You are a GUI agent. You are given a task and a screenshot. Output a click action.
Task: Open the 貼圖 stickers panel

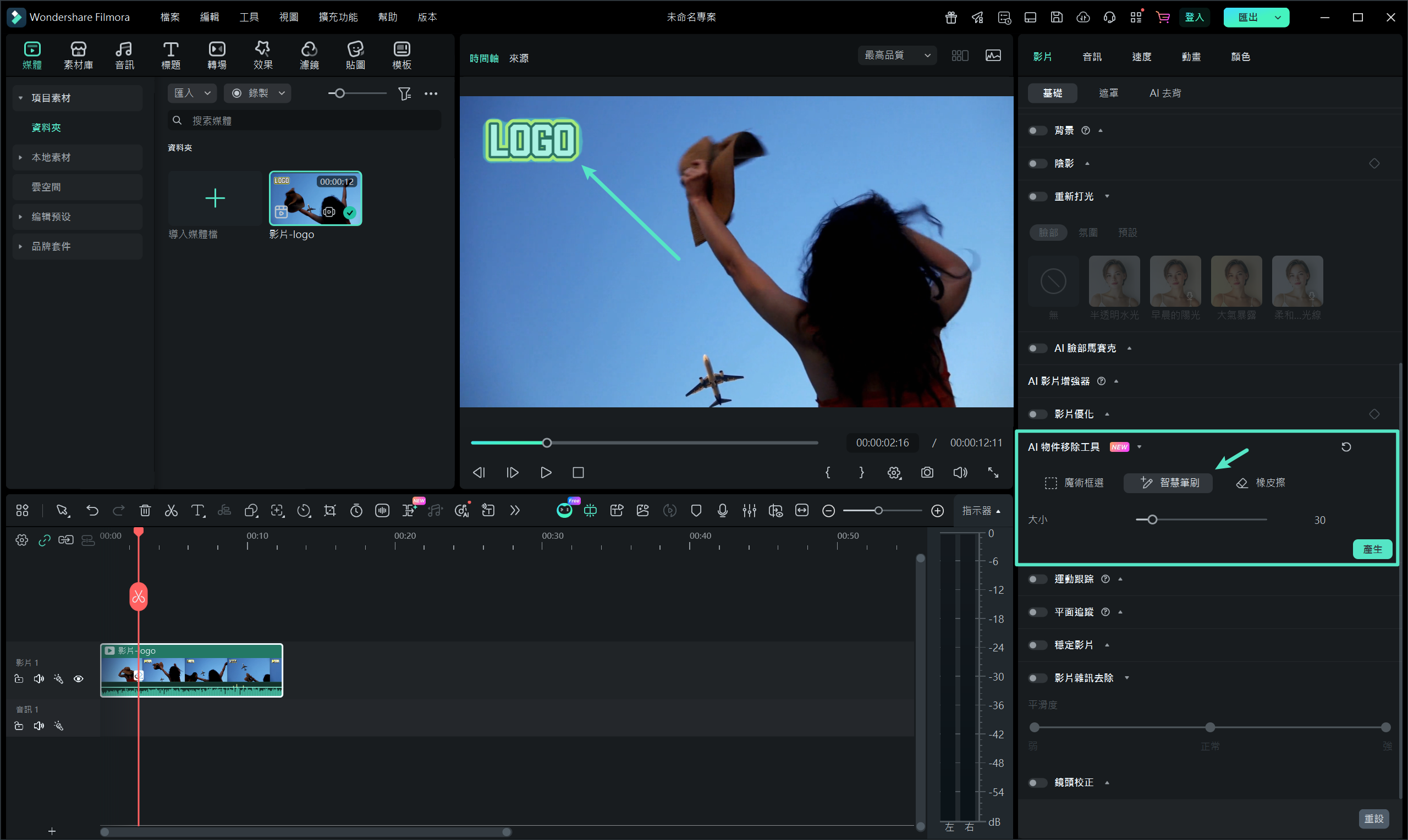355,55
